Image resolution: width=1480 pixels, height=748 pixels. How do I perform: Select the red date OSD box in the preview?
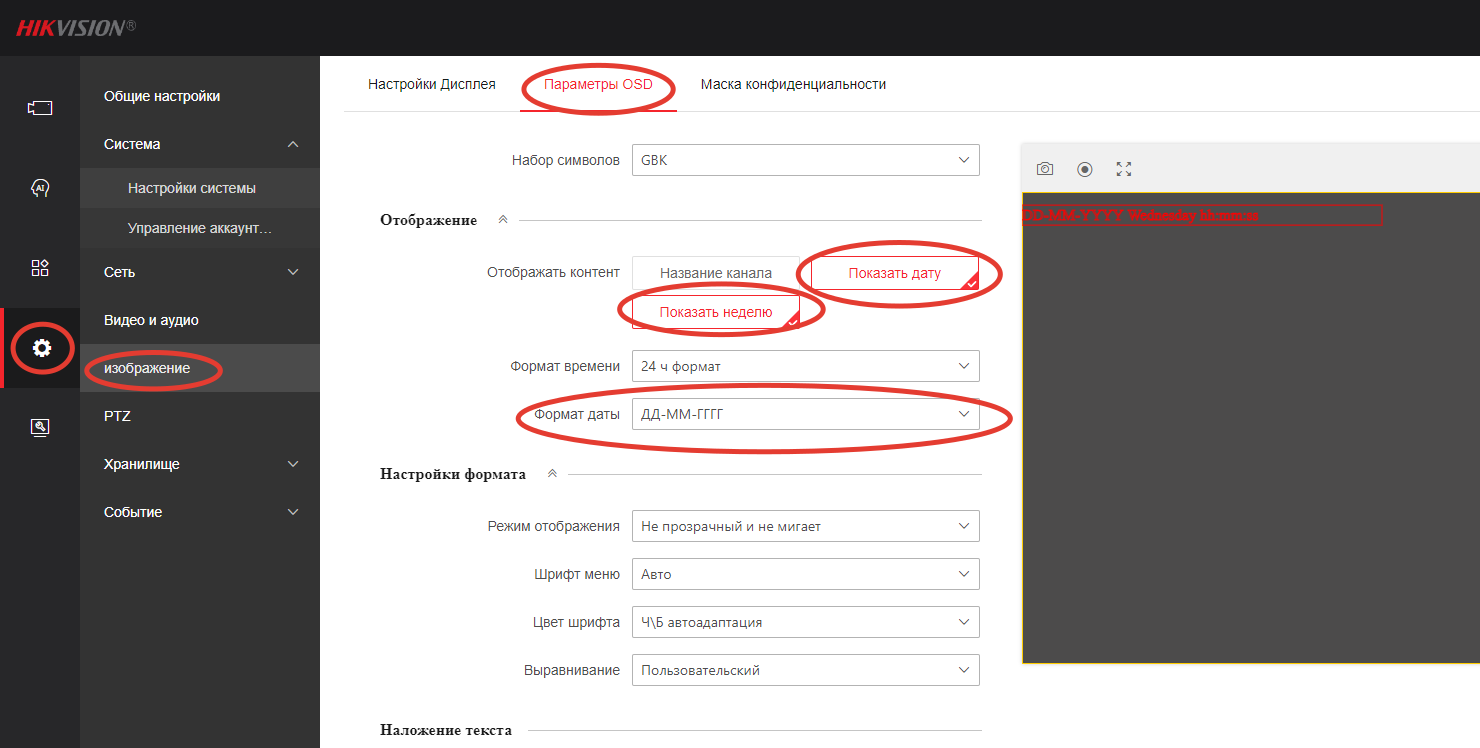click(1202, 215)
